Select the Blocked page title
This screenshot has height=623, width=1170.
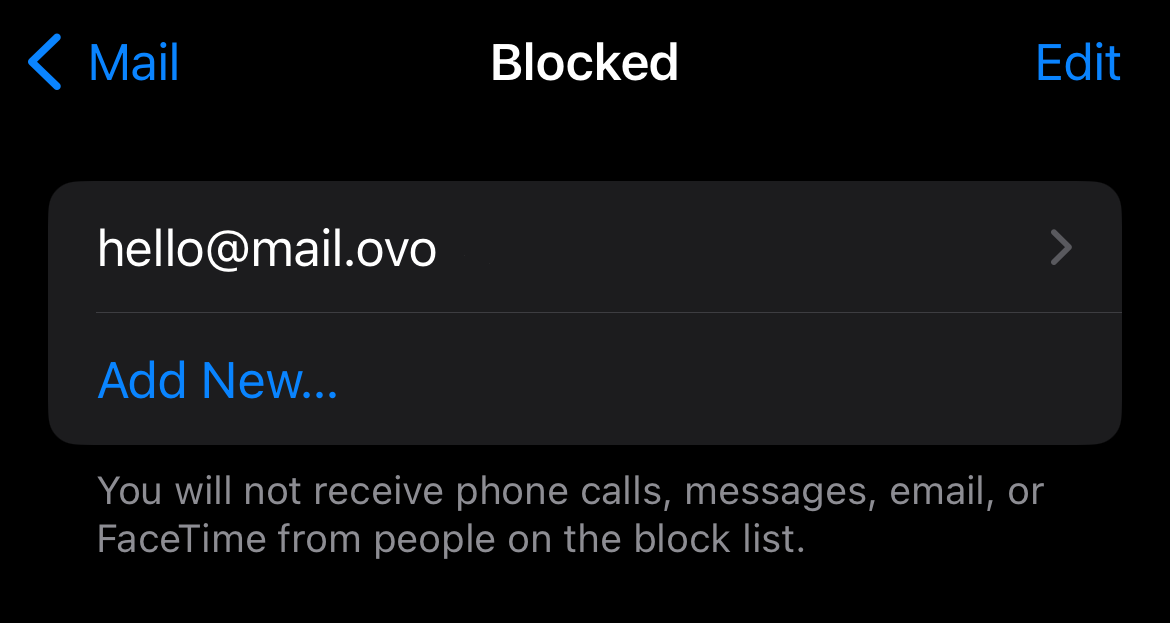(x=584, y=63)
